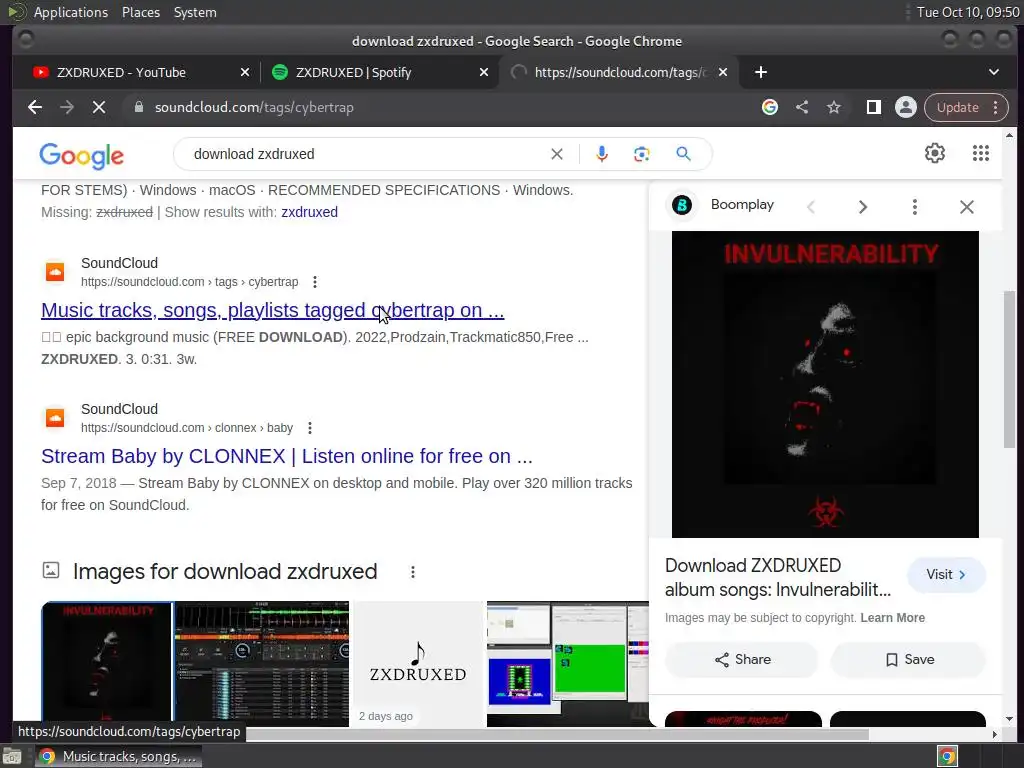Viewport: 1024px width, 768px height.
Task: Click the Visit button for Boomplay
Action: coord(946,575)
